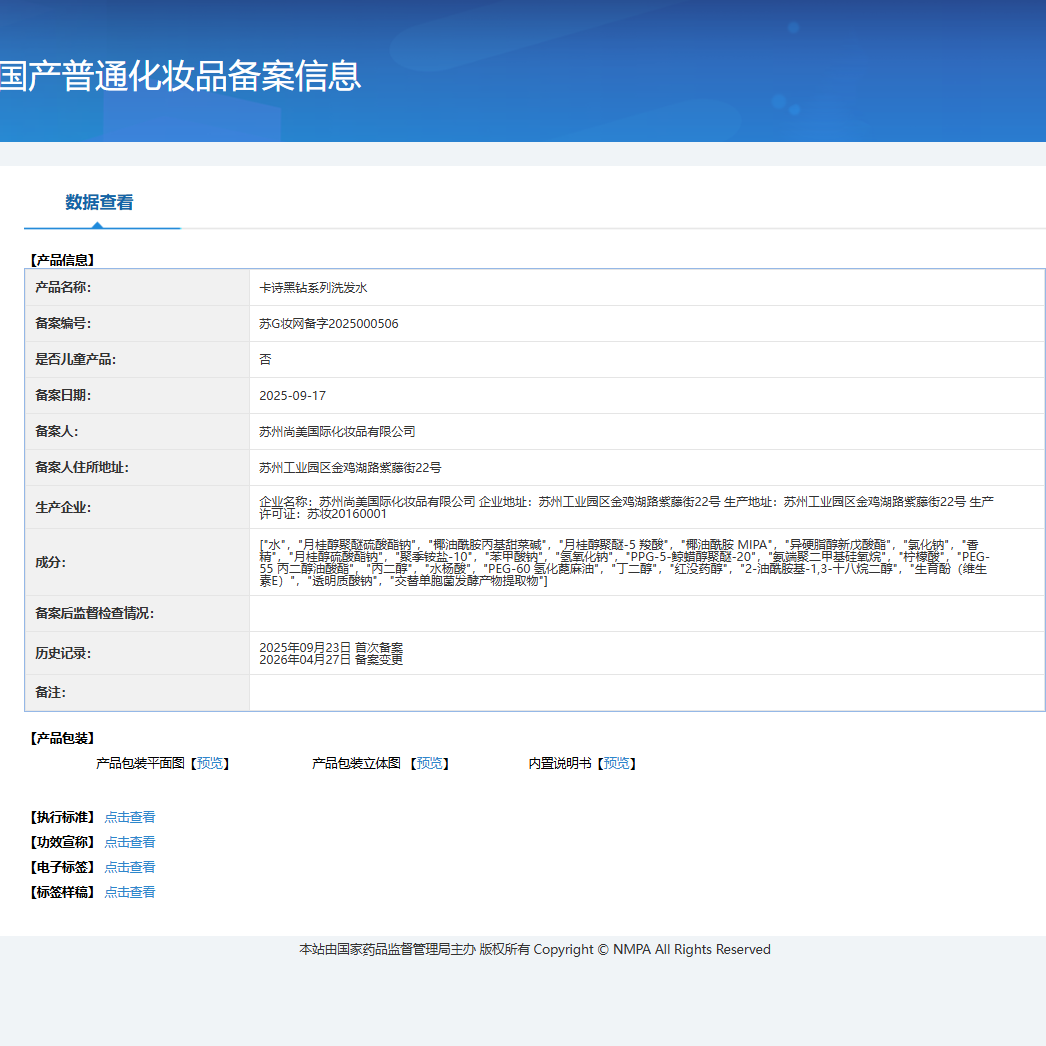The image size is (1046, 1046).
Task: Click the 成分 ingredient list text
Action: click(x=624, y=563)
